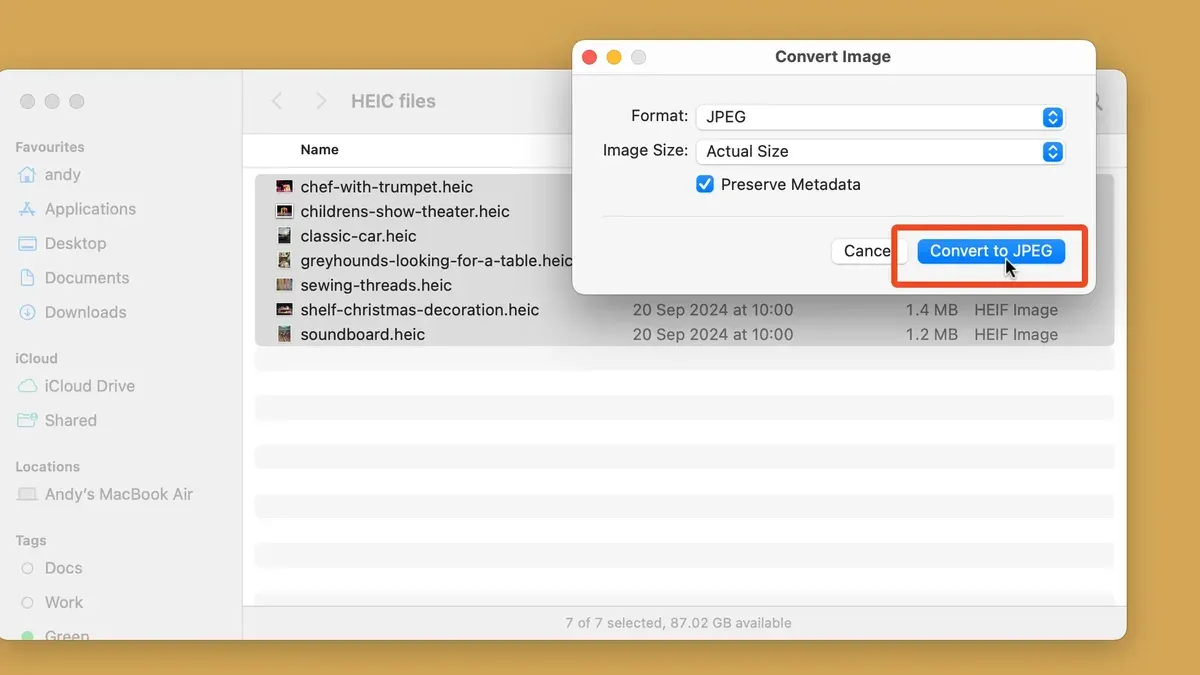Click the classic-car.heic thumbnail icon
1200x675 pixels.
(284, 236)
